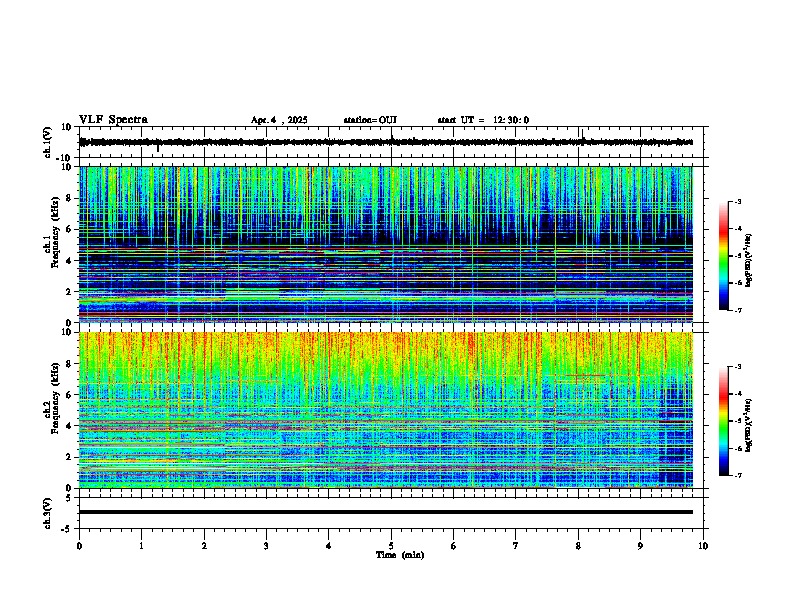
Task: Click the "station=OUI" header label
Action: [370, 120]
